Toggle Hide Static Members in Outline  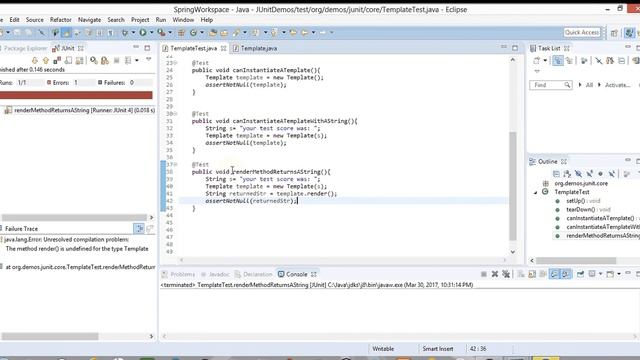pyautogui.click(x=589, y=174)
